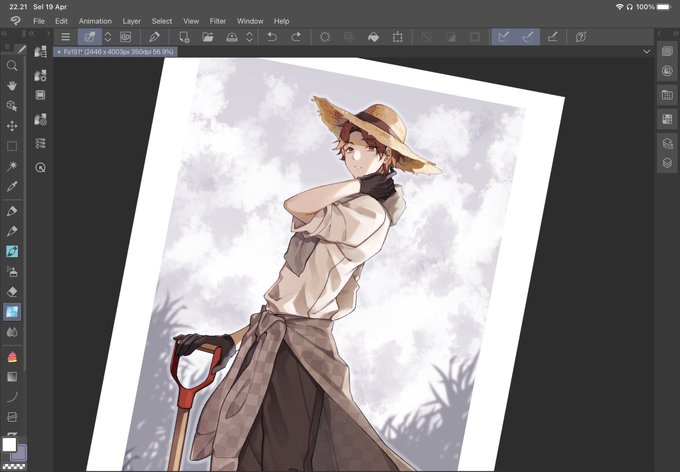Select the Frame border tool

pos(12,417)
